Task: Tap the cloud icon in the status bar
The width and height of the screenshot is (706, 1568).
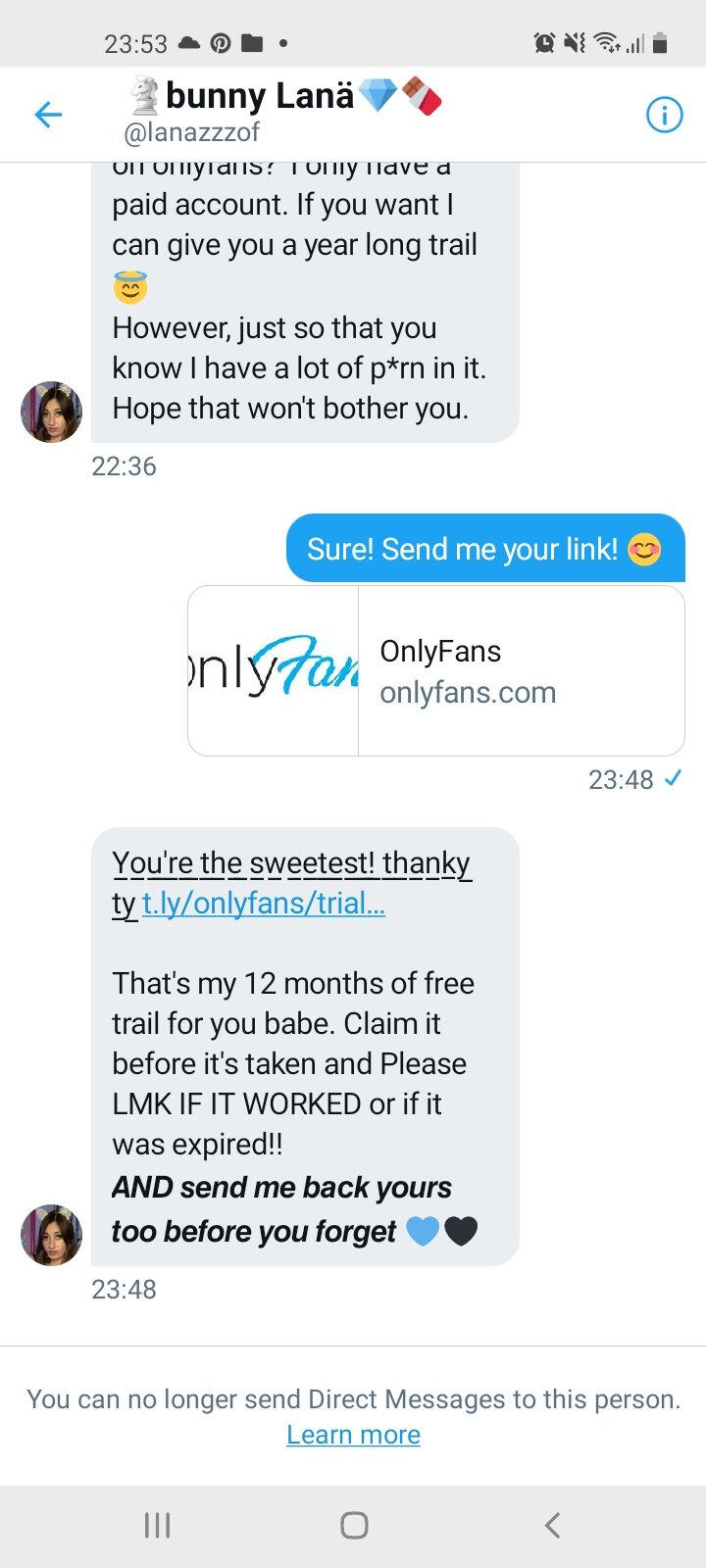Action: coord(189,43)
